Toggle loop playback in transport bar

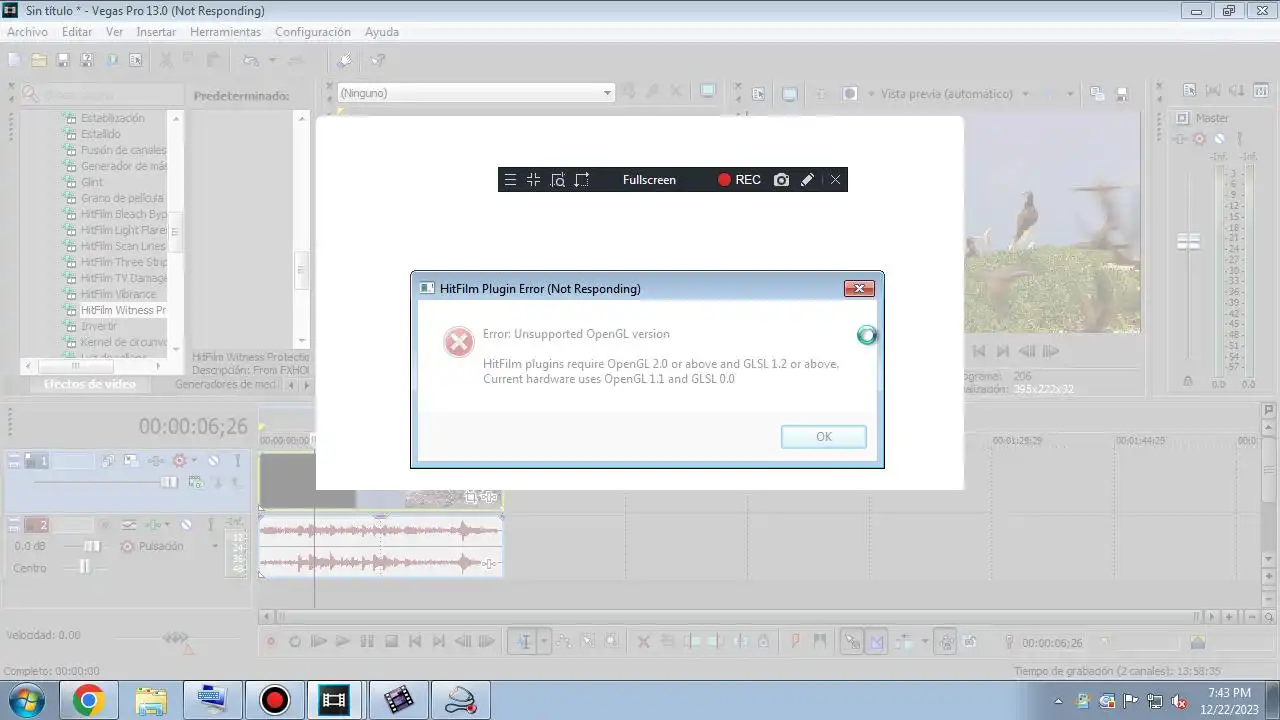295,642
